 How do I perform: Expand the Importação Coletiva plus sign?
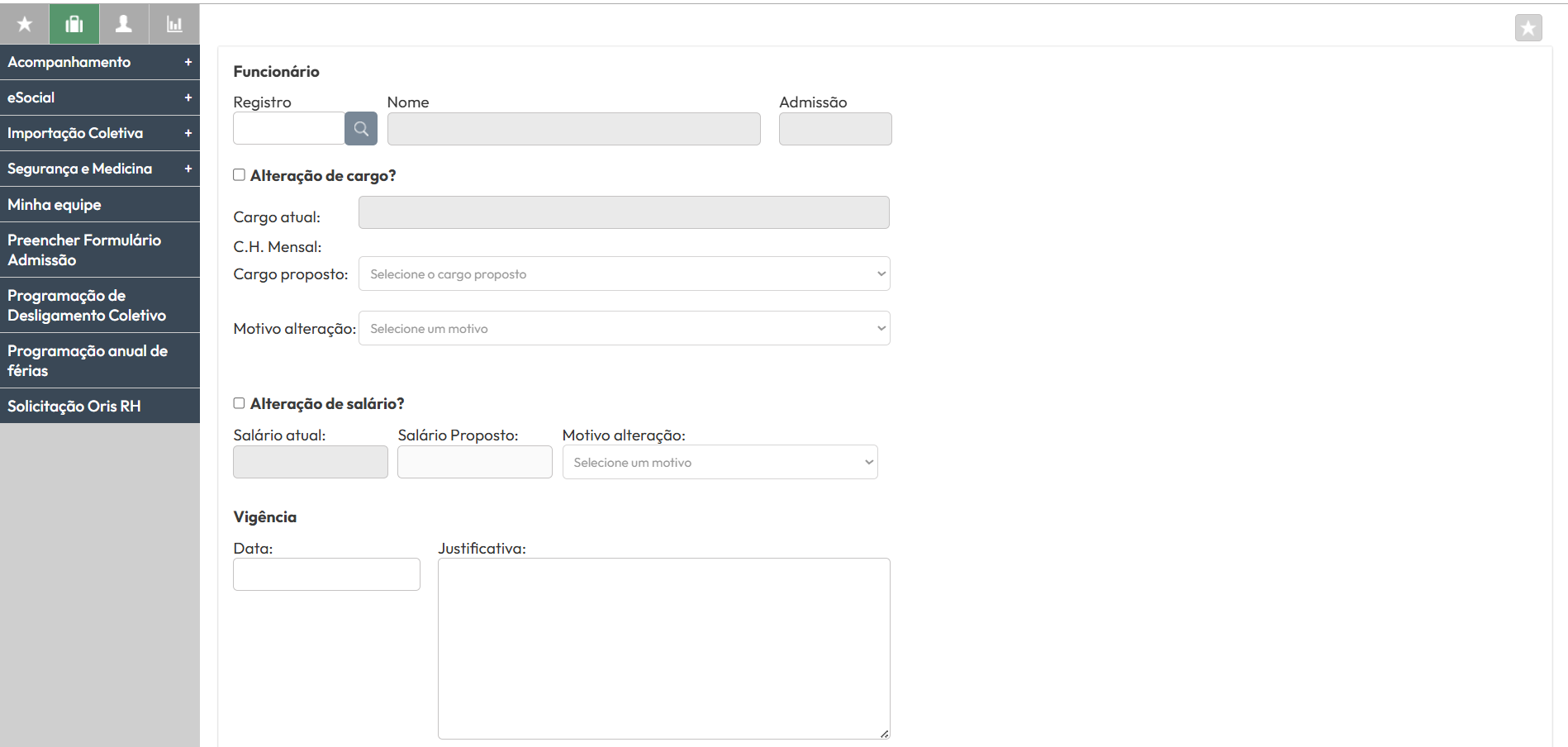click(x=188, y=133)
